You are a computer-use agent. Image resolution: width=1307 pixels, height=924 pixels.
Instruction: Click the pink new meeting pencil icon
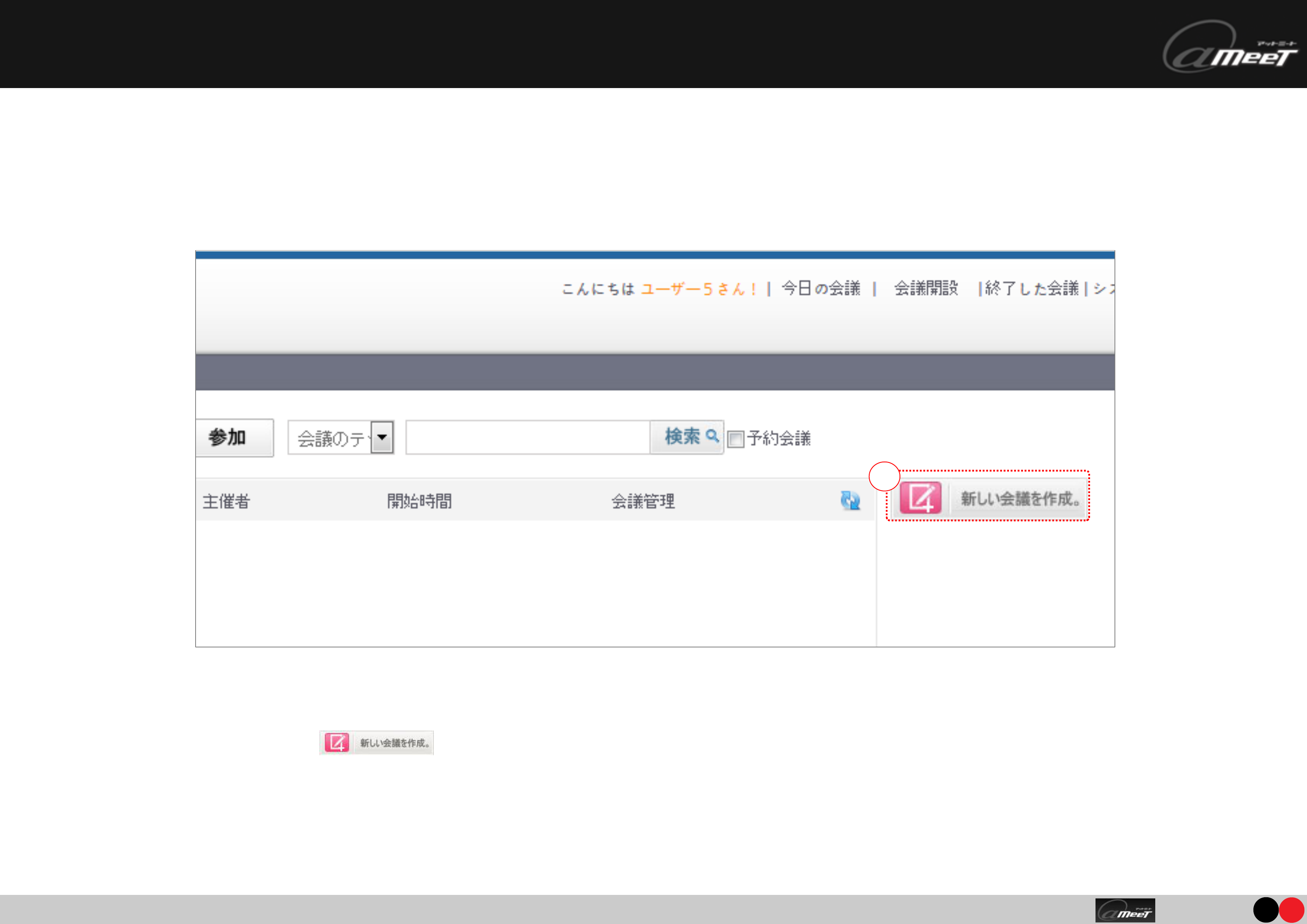(x=920, y=498)
